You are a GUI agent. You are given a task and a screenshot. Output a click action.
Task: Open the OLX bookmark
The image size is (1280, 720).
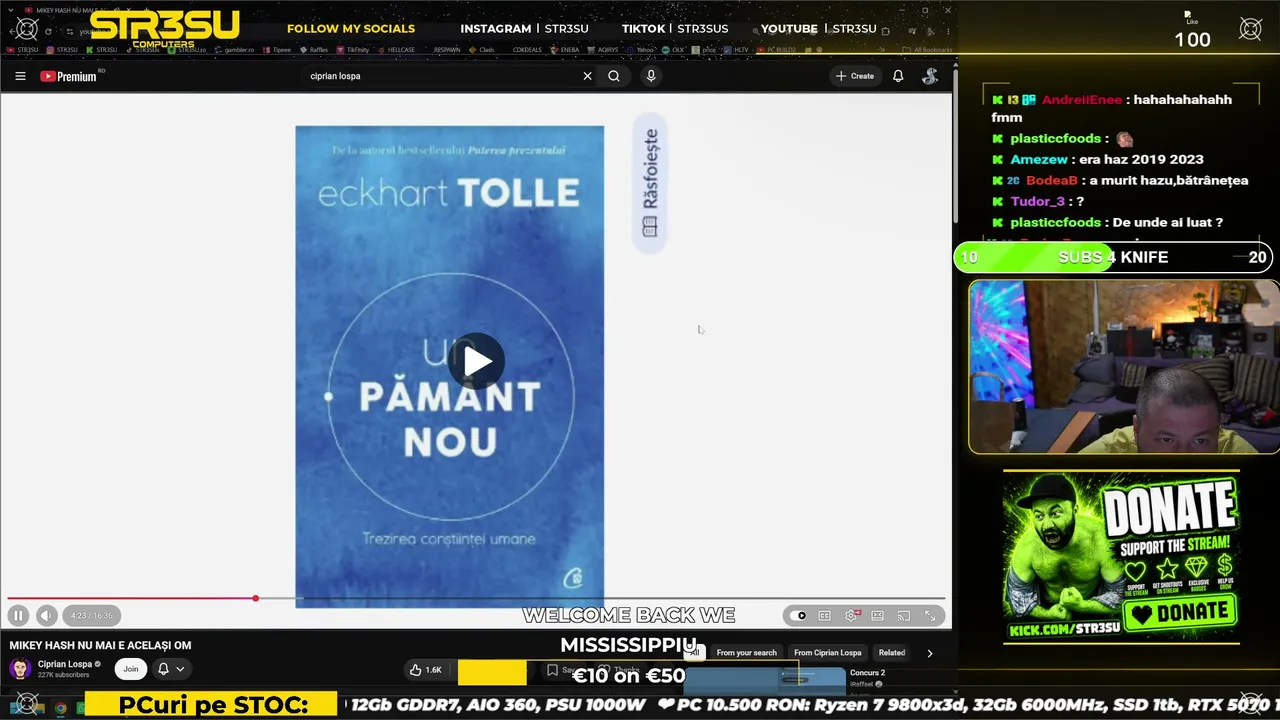[673, 49]
